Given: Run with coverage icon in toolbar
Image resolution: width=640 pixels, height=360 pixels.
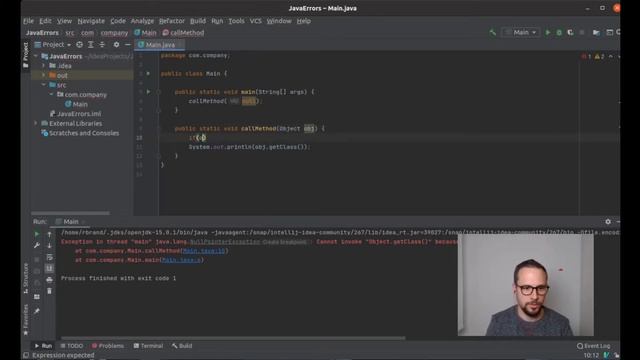Looking at the screenshot, I should click(x=571, y=33).
